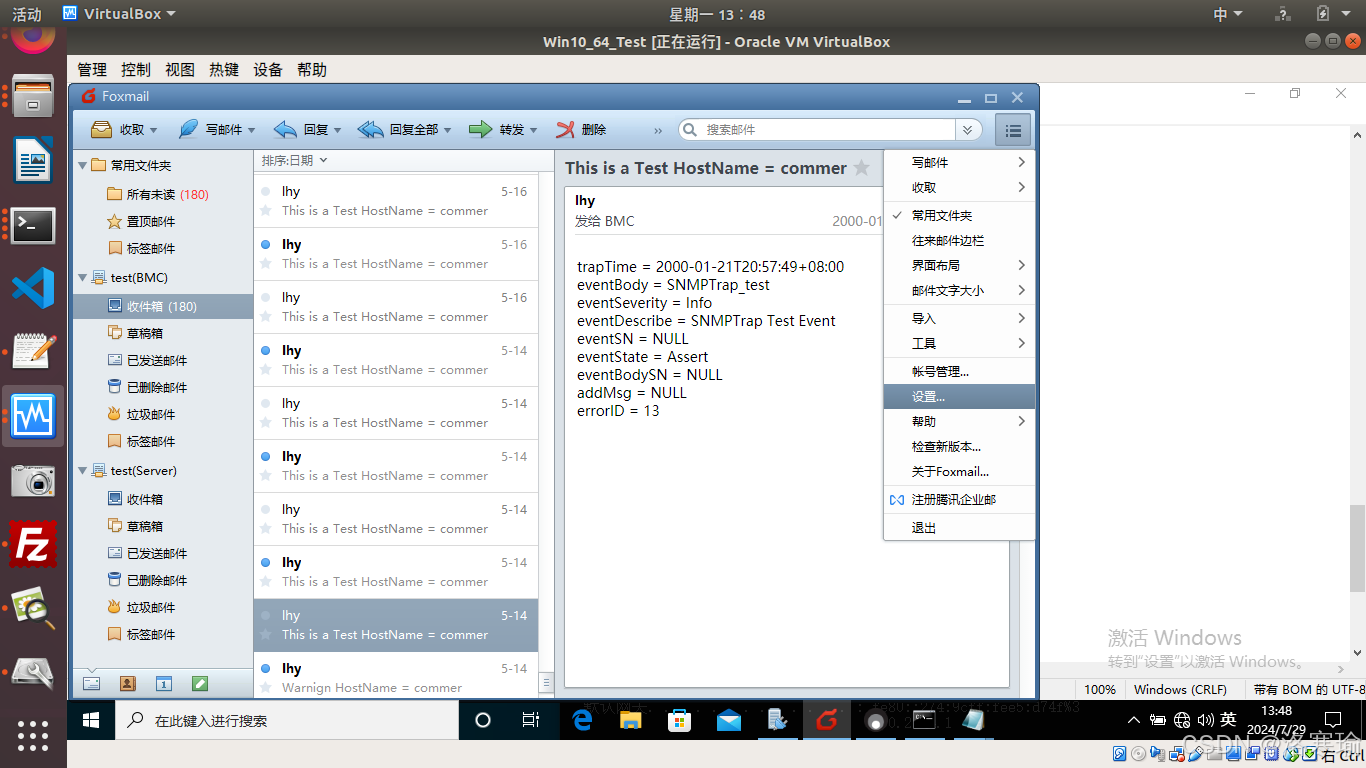Open Microsoft Store icon in taskbar
This screenshot has height=768, width=1366.
[680, 720]
